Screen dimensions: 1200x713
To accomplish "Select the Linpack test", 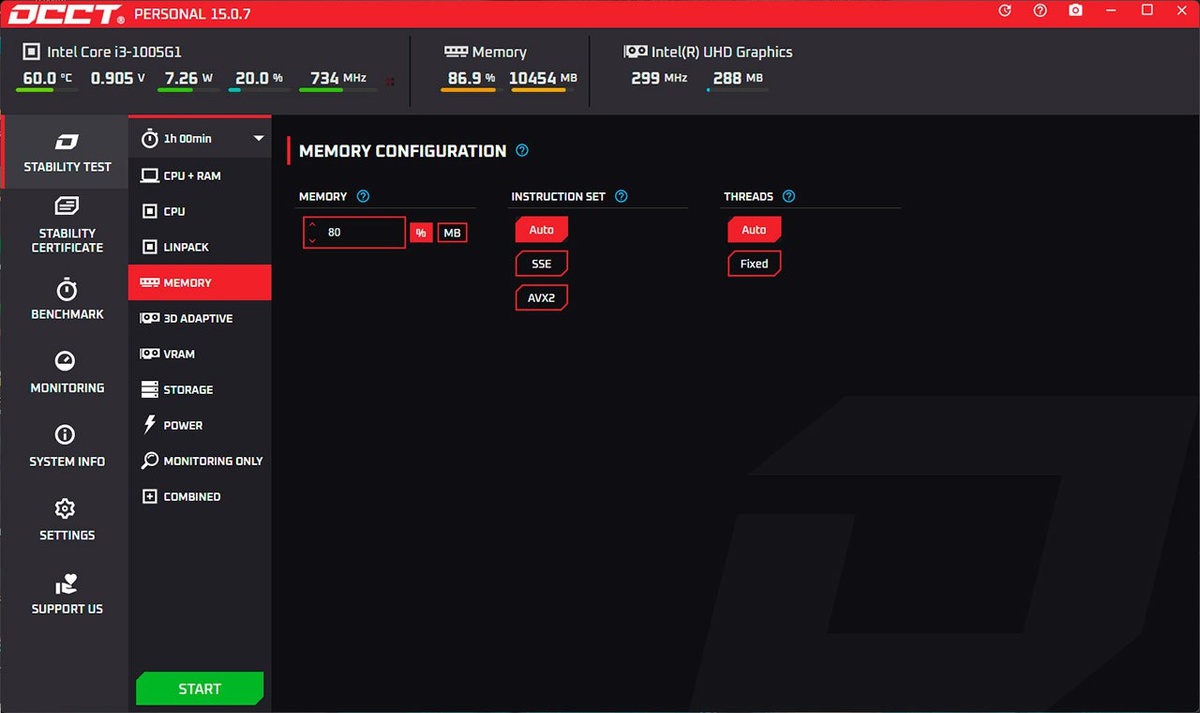I will (200, 247).
